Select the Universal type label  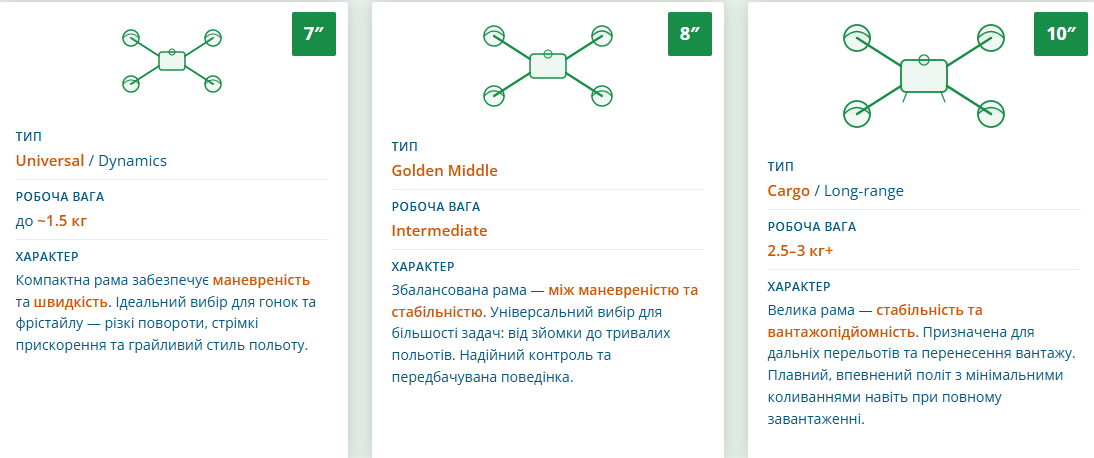coord(50,161)
